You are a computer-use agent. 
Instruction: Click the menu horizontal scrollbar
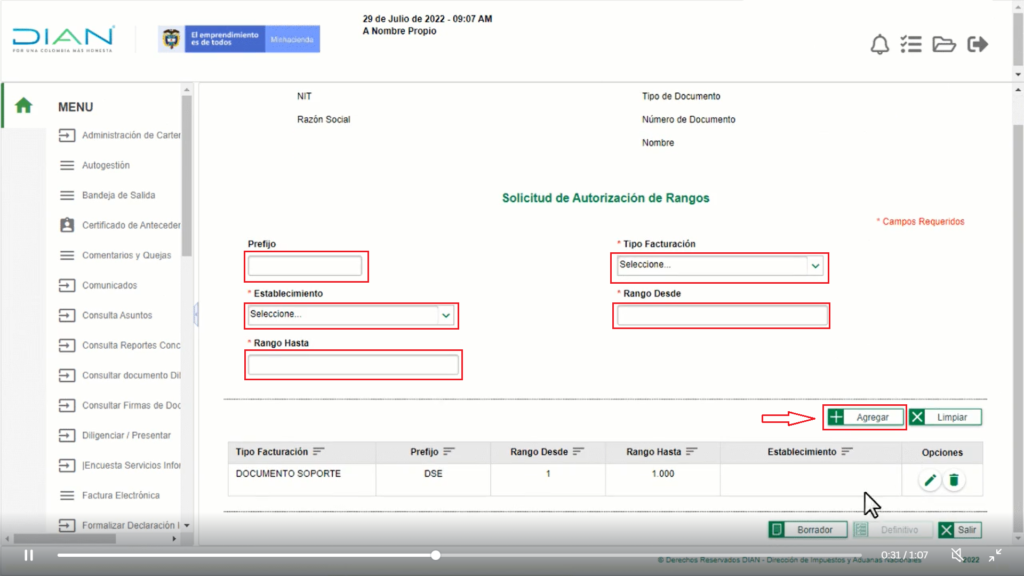tap(65, 539)
